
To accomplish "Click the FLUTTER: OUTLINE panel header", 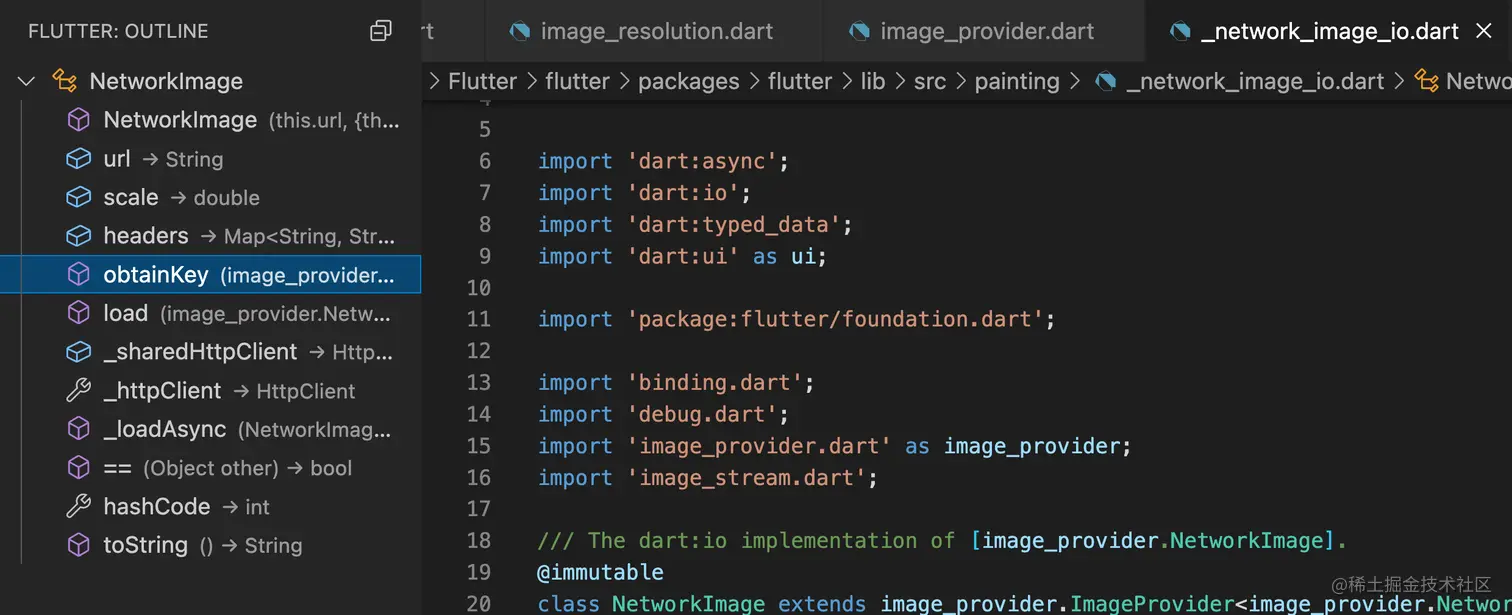I will pyautogui.click(x=118, y=31).
